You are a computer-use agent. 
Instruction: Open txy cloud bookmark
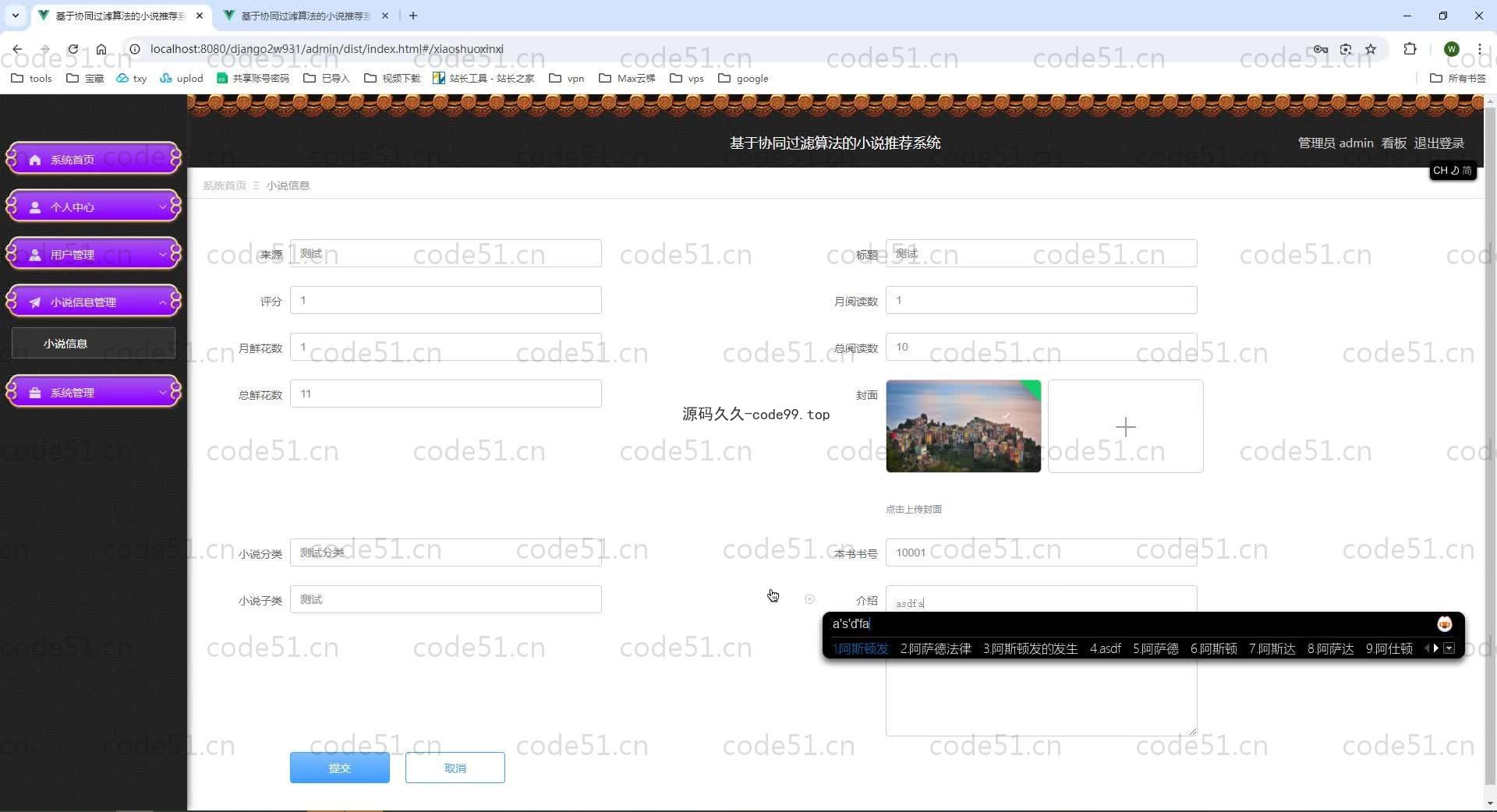click(132, 78)
